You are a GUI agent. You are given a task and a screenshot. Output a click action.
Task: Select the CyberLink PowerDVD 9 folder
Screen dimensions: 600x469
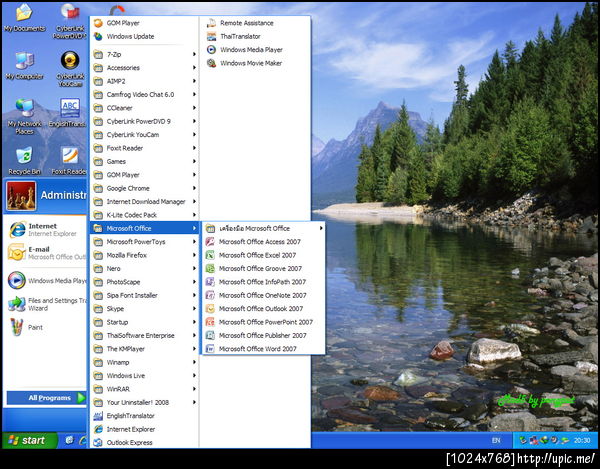(145, 121)
